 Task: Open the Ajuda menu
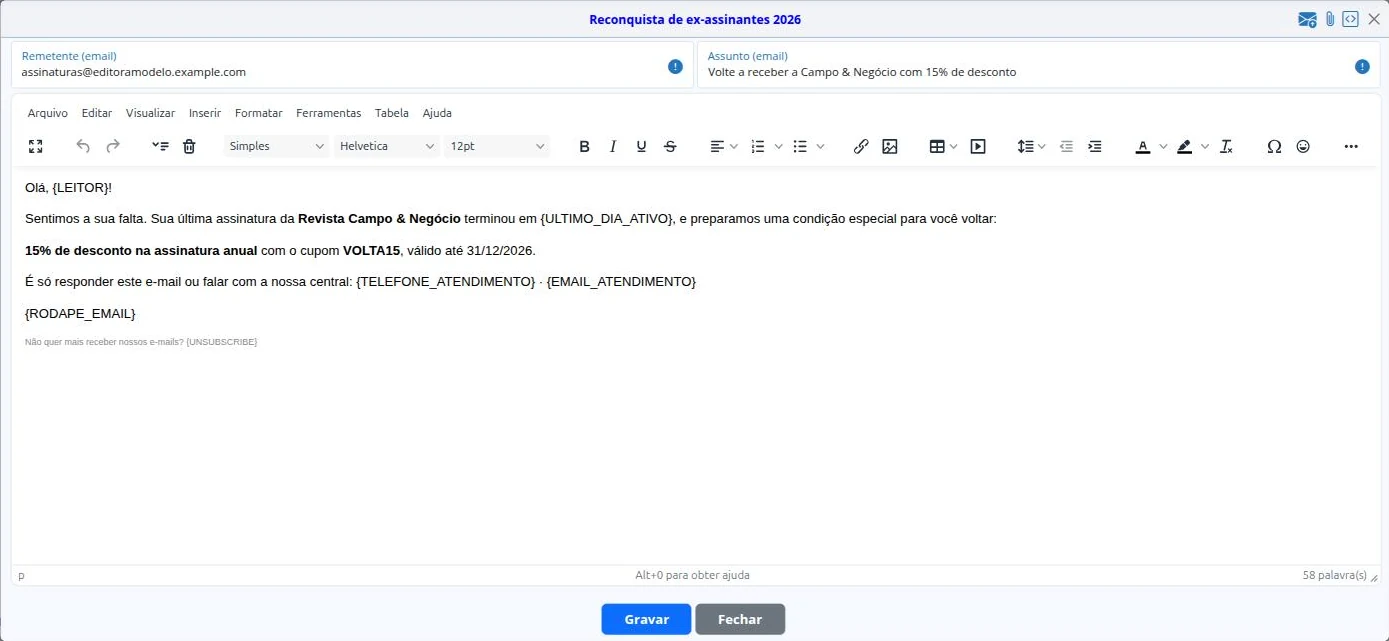pyautogui.click(x=437, y=113)
